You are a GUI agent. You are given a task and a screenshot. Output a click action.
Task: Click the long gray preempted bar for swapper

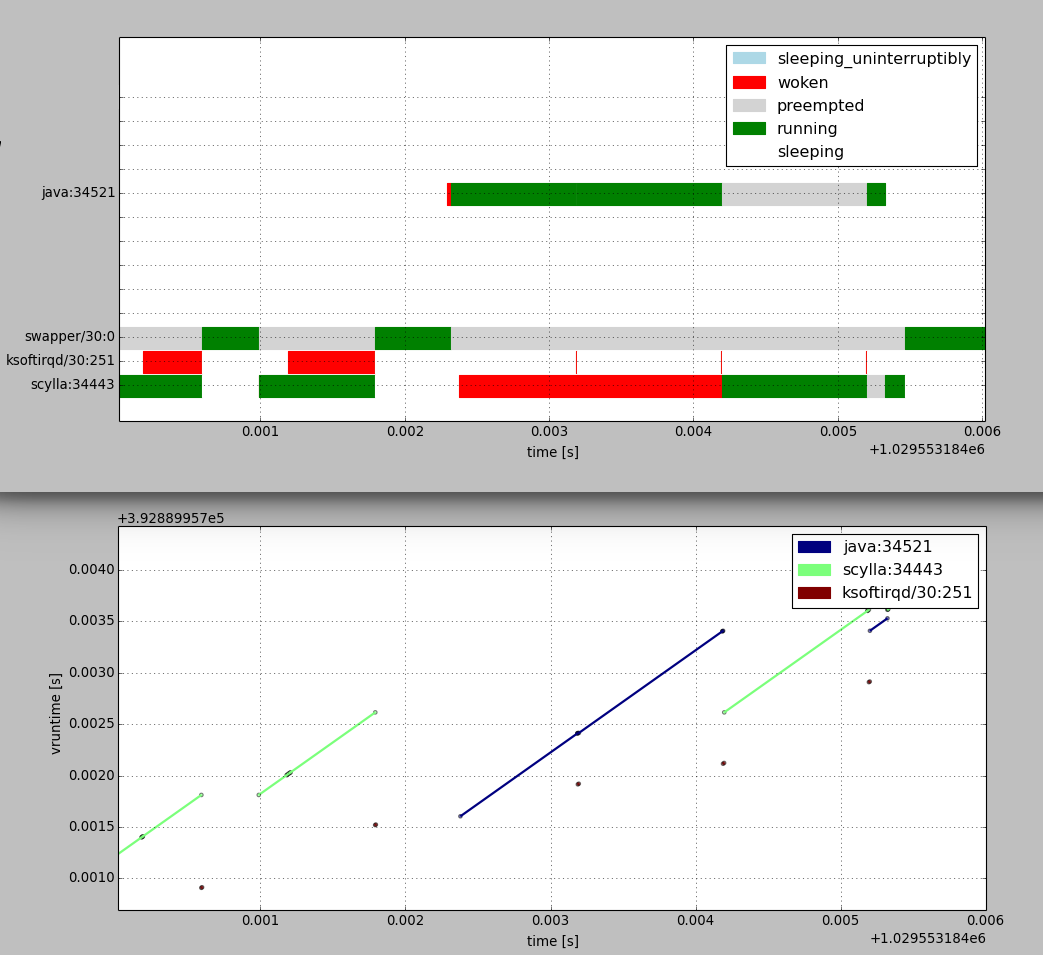[677, 338]
